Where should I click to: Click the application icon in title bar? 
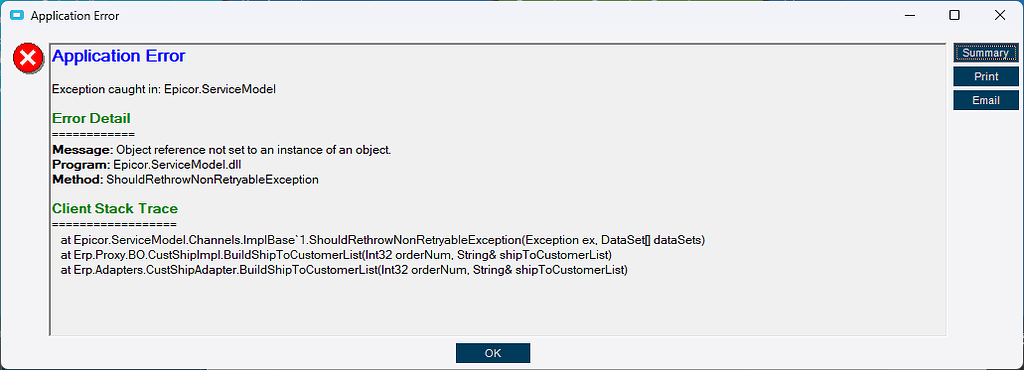point(17,15)
